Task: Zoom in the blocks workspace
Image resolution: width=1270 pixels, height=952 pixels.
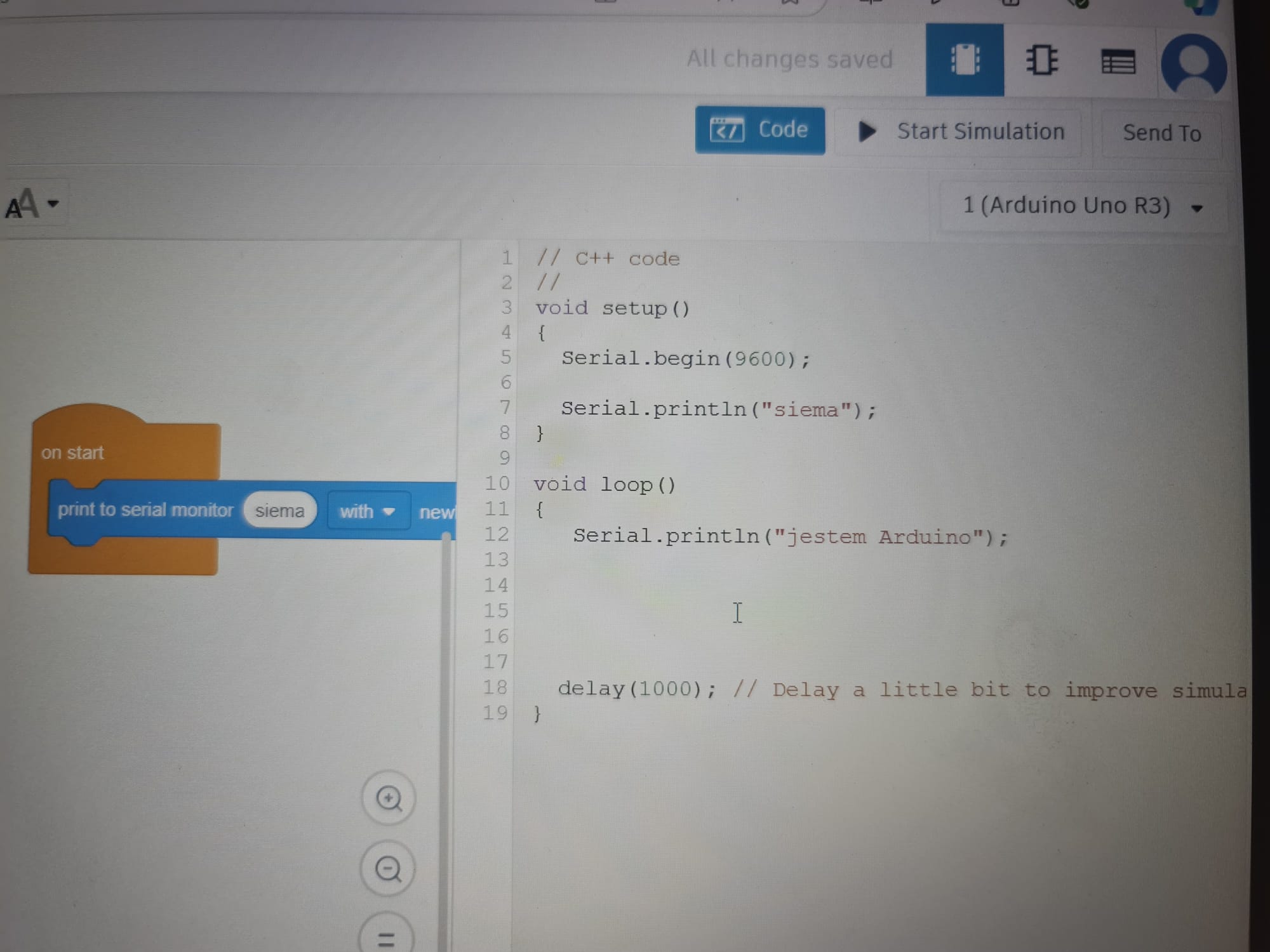Action: pos(389,798)
